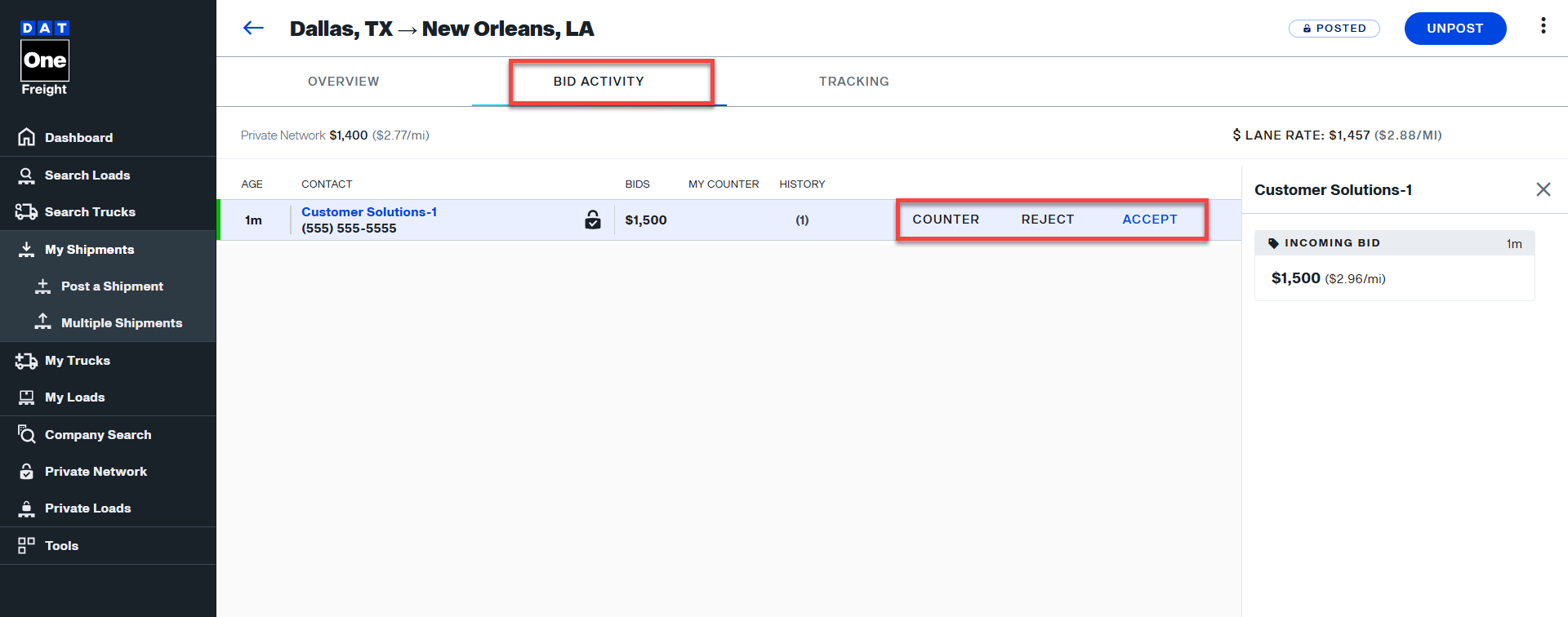The height and width of the screenshot is (617, 1568).
Task: Click the Lane Rate $1,457 text
Action: [1337, 135]
